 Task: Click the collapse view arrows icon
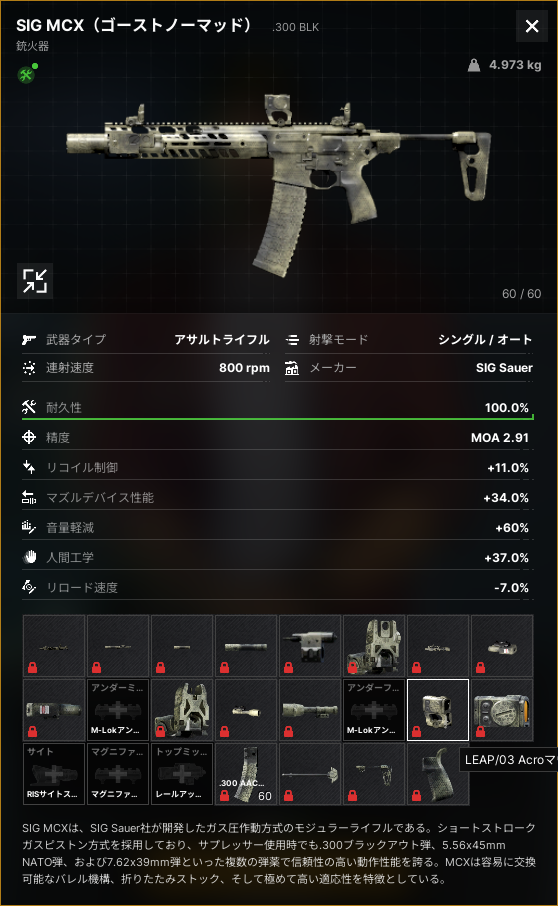coord(35,281)
